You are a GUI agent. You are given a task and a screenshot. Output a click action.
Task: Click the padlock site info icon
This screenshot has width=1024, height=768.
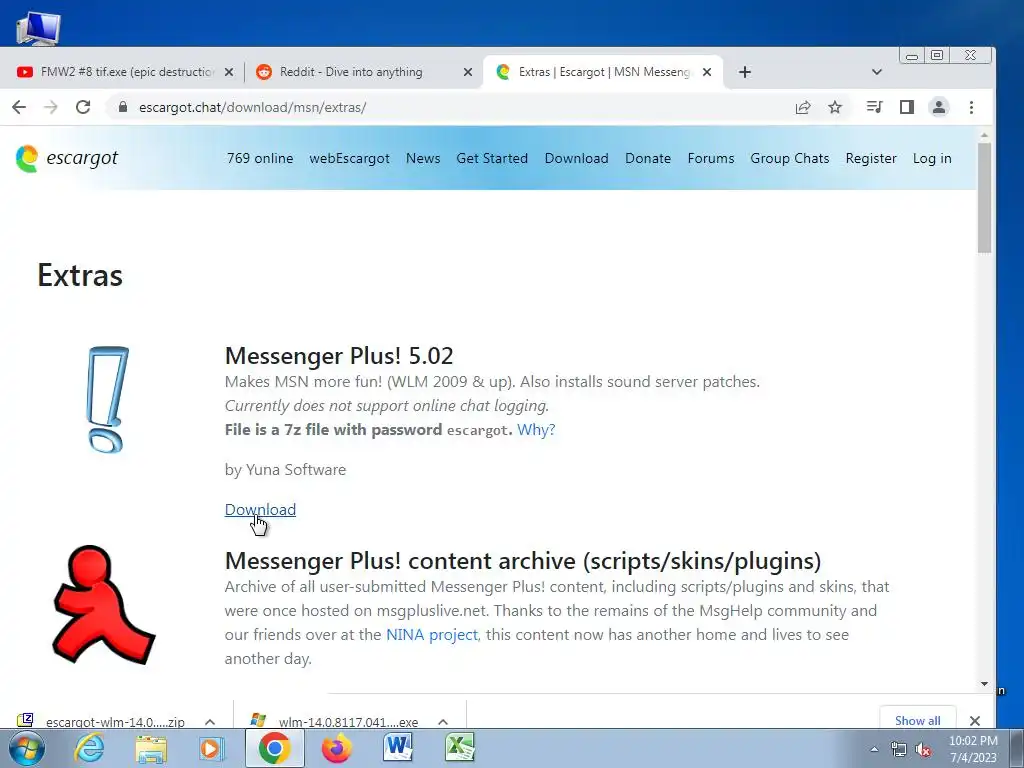click(122, 107)
